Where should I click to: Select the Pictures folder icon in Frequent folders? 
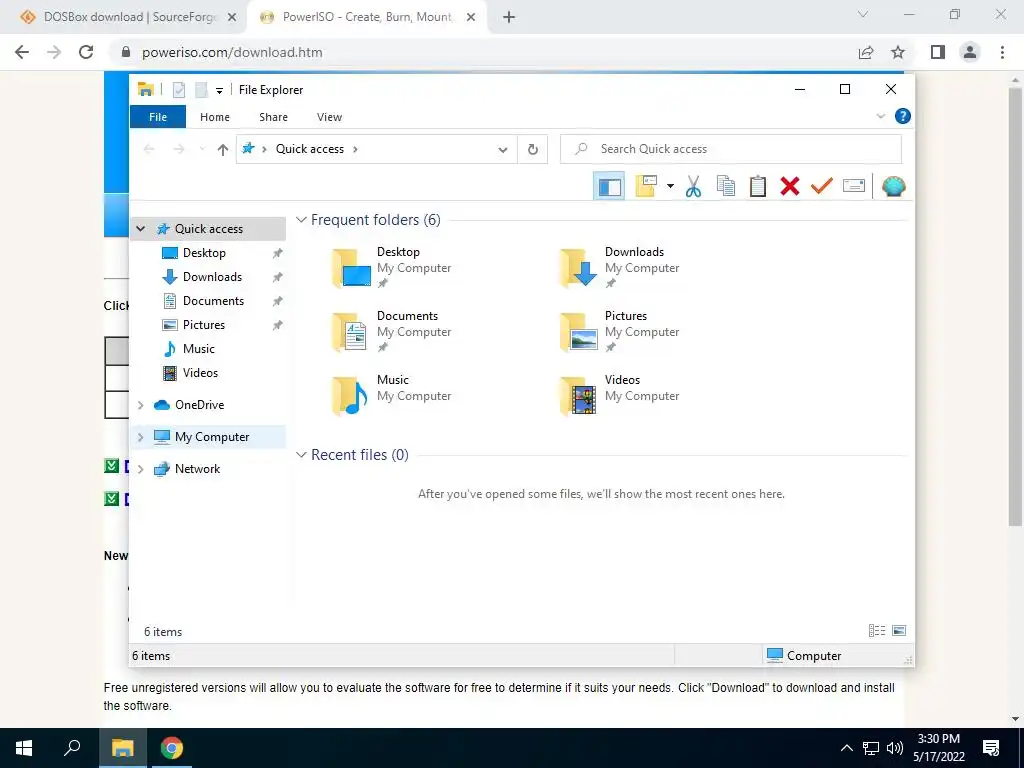tap(578, 332)
